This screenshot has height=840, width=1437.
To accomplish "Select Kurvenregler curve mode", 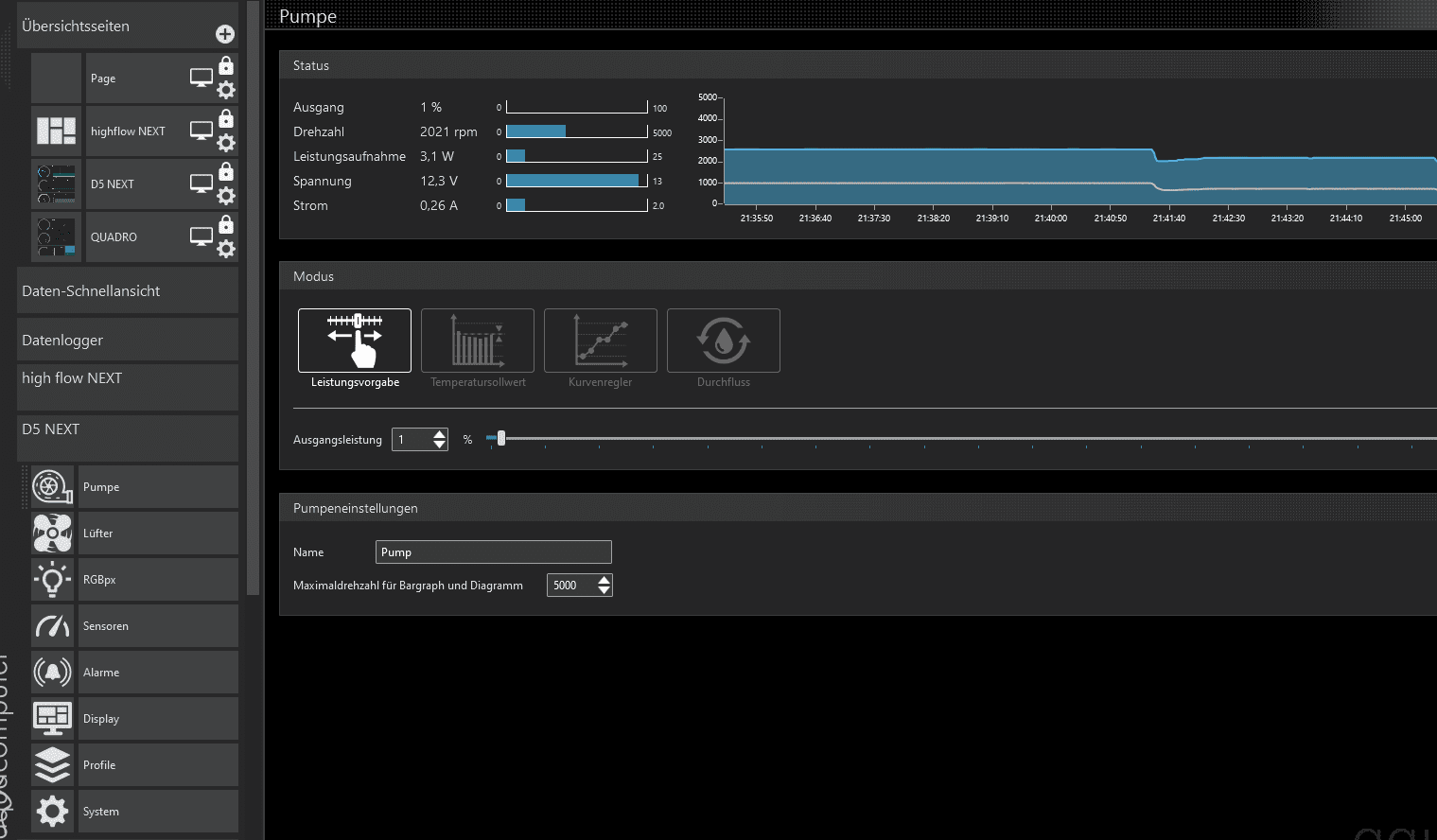I will pyautogui.click(x=601, y=341).
